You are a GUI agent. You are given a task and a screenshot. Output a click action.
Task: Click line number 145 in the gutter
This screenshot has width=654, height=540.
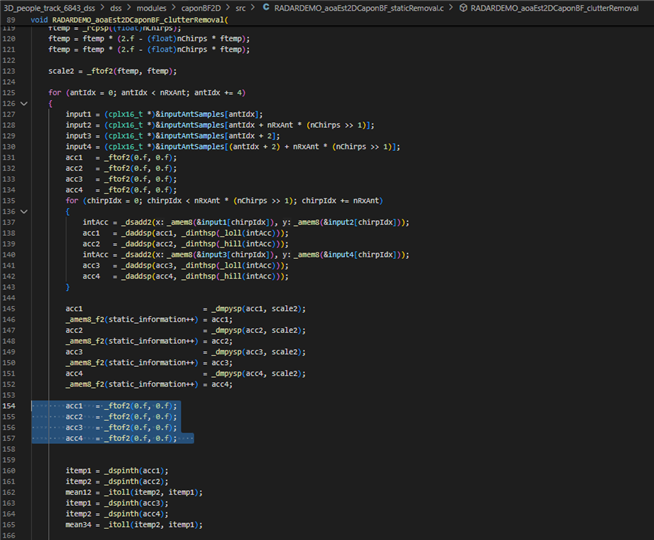point(9,309)
